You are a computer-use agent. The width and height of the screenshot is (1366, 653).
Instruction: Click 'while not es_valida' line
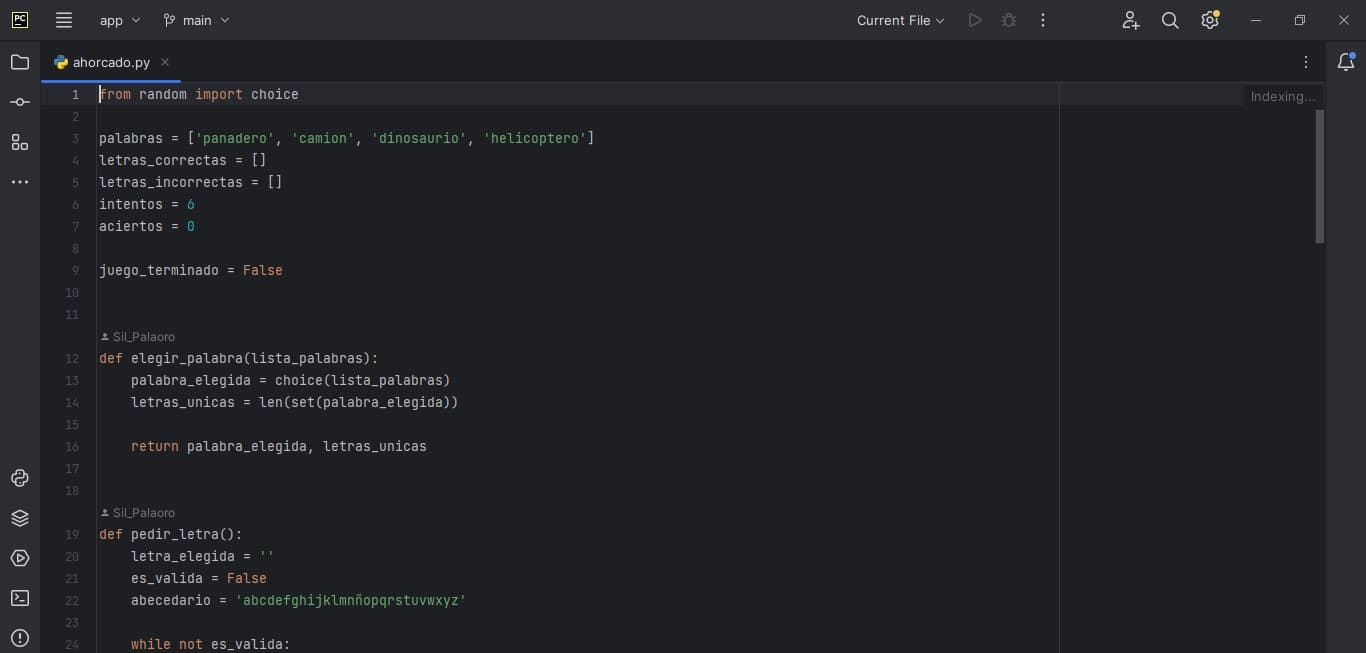click(x=210, y=644)
